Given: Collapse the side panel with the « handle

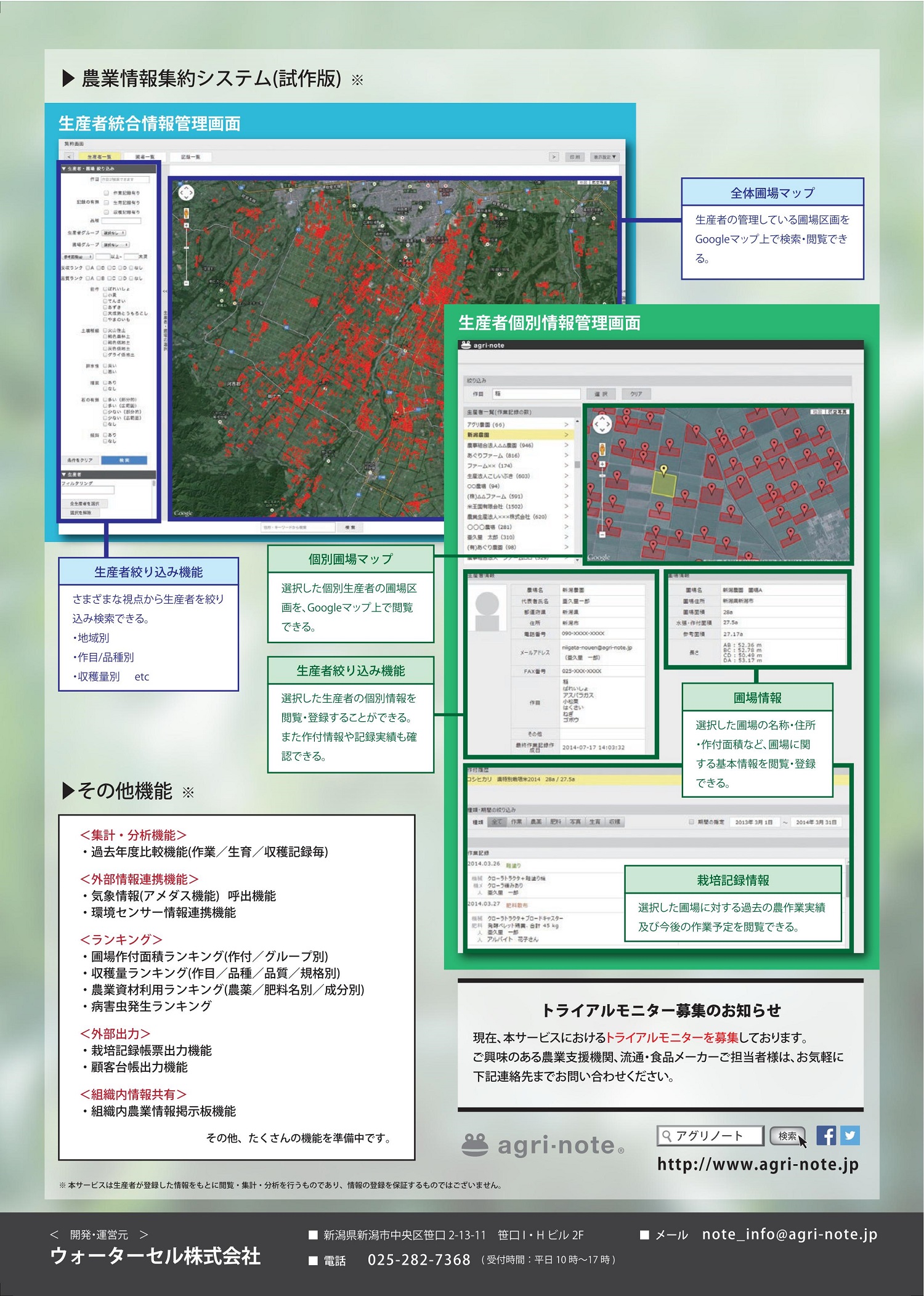Looking at the screenshot, I should tap(164, 291).
